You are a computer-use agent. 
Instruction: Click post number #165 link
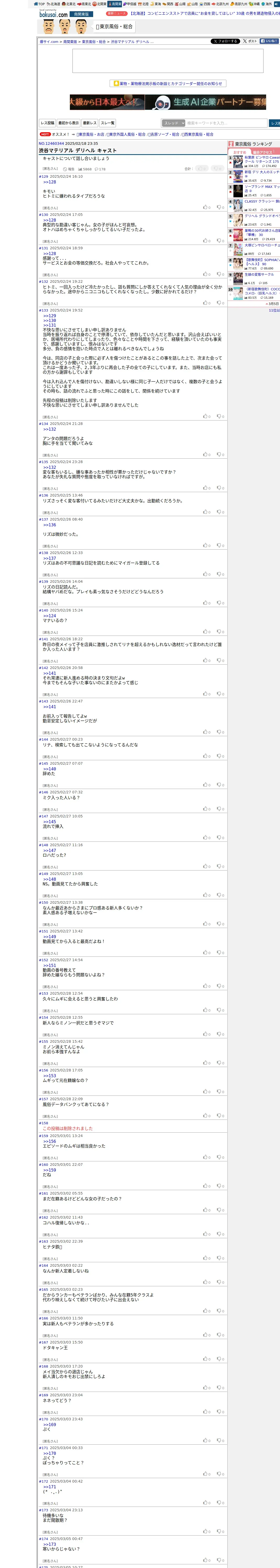pyautogui.click(x=43, y=1289)
